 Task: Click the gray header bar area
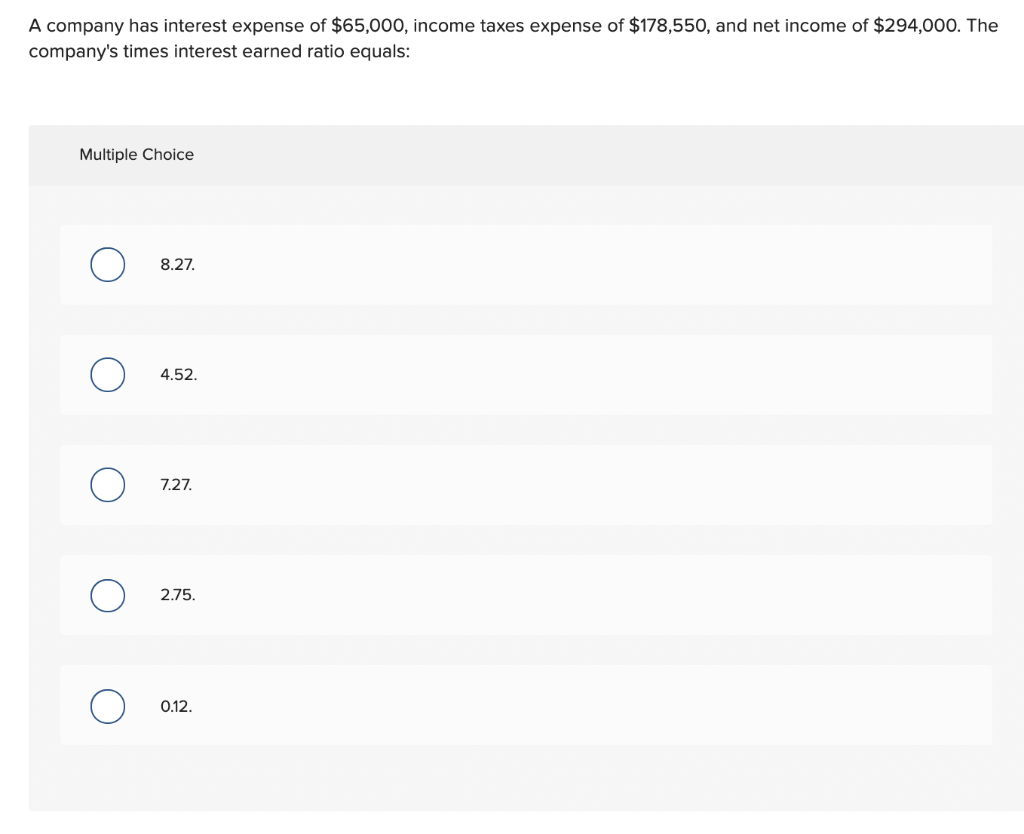(x=600, y=155)
